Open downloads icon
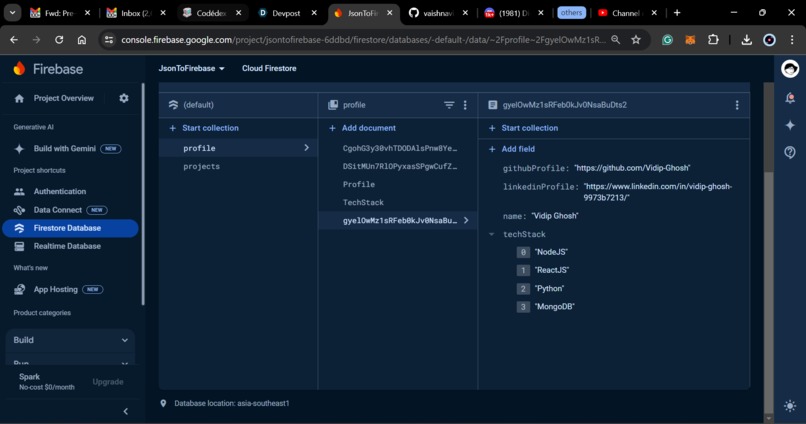This screenshot has width=806, height=424. pos(746,40)
